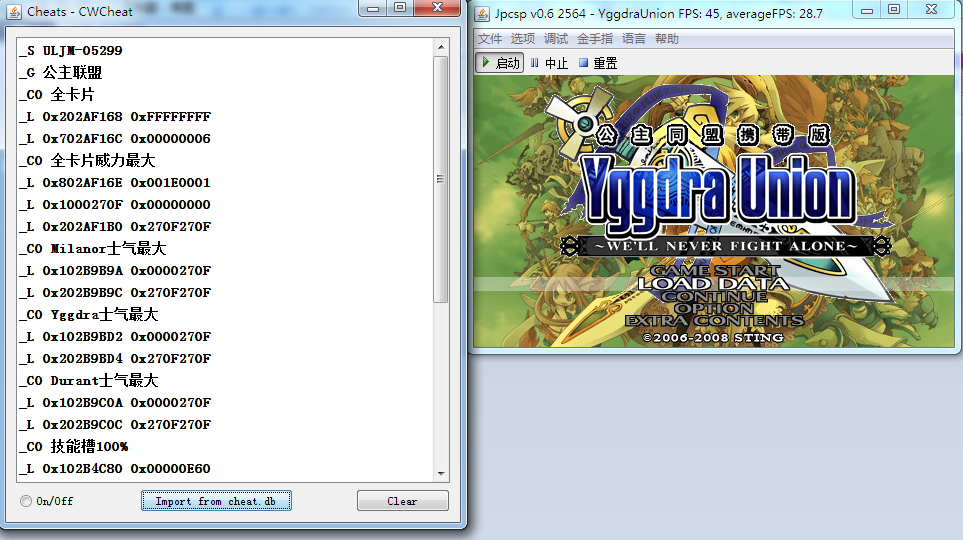Click the line '_C0 全卡片威力最大'
Image resolution: width=963 pixels, height=540 pixels.
[x=87, y=161]
